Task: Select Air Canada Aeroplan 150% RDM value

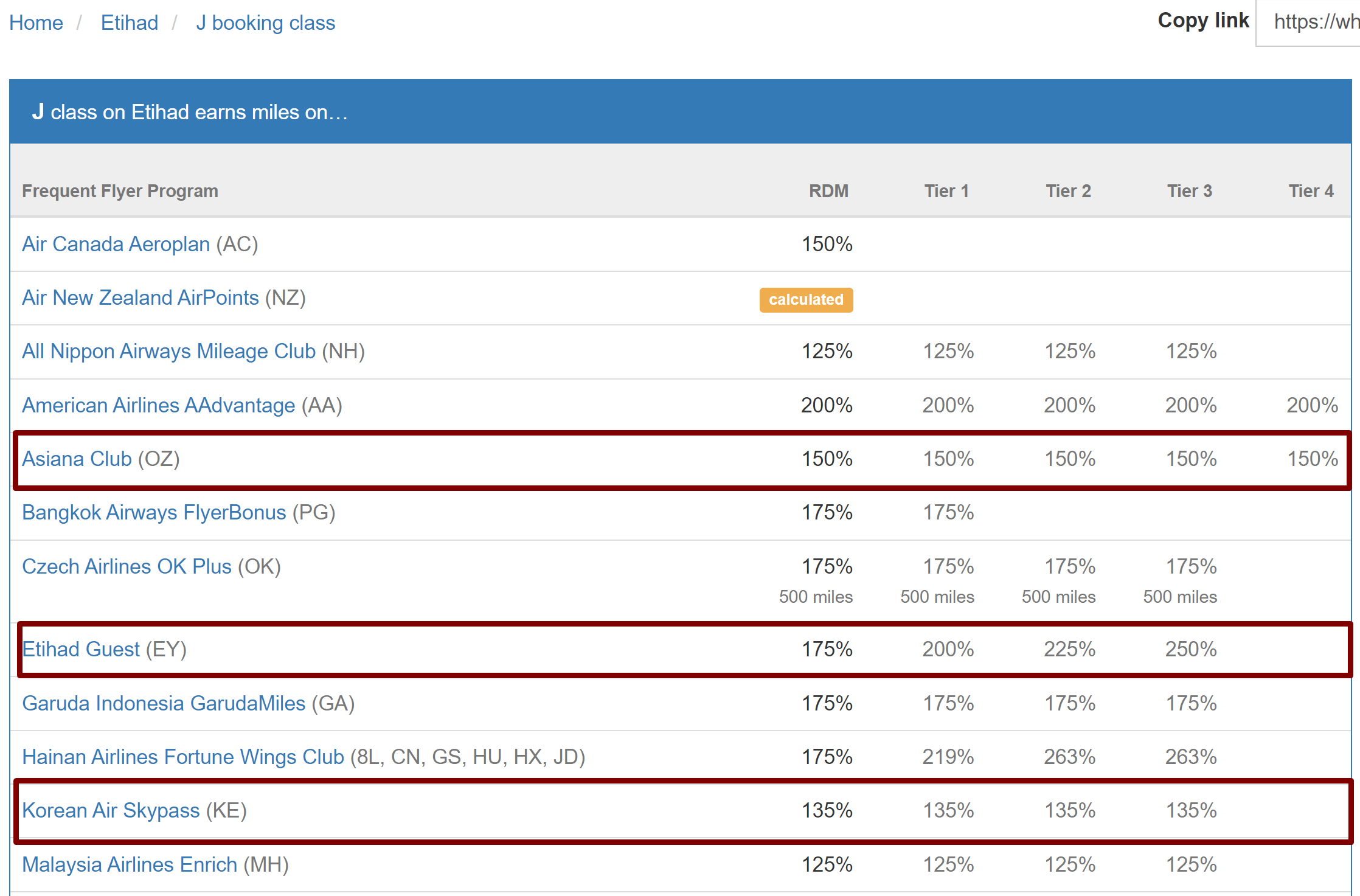Action: [827, 244]
